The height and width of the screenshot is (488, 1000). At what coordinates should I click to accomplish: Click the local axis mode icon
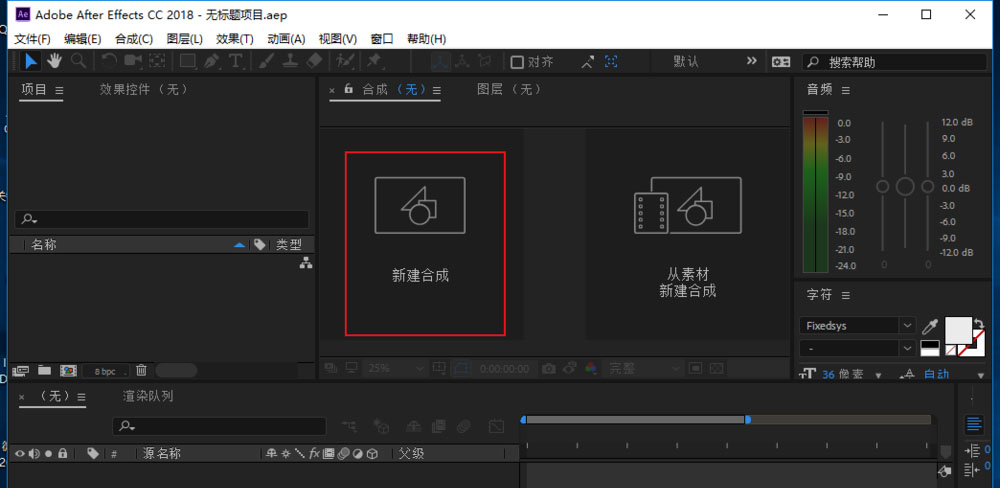[x=441, y=61]
